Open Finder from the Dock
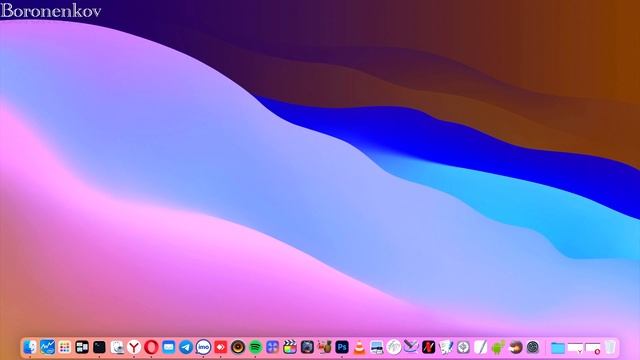The height and width of the screenshot is (360, 640). coord(30,347)
